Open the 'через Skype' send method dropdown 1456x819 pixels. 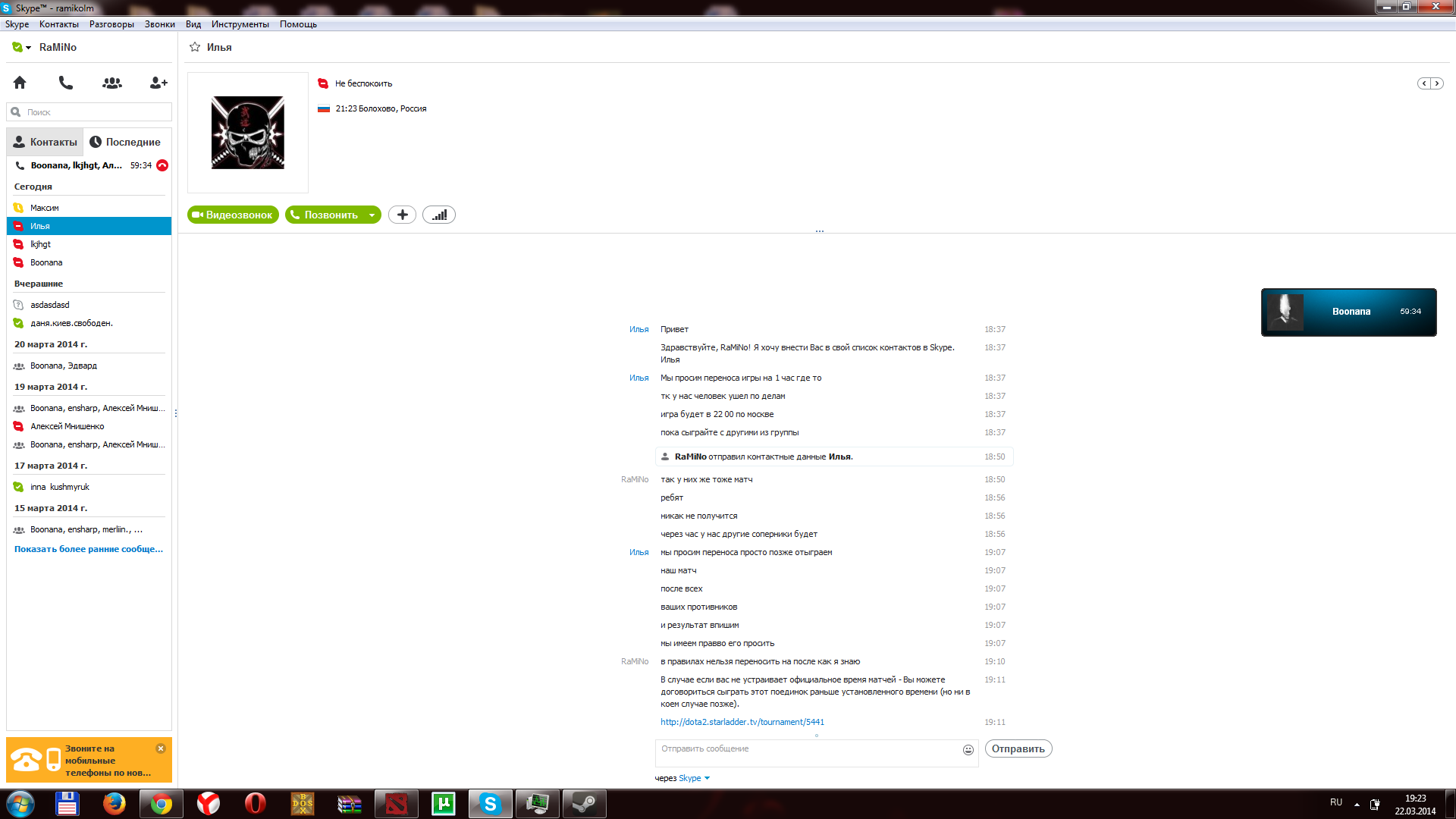pos(707,778)
